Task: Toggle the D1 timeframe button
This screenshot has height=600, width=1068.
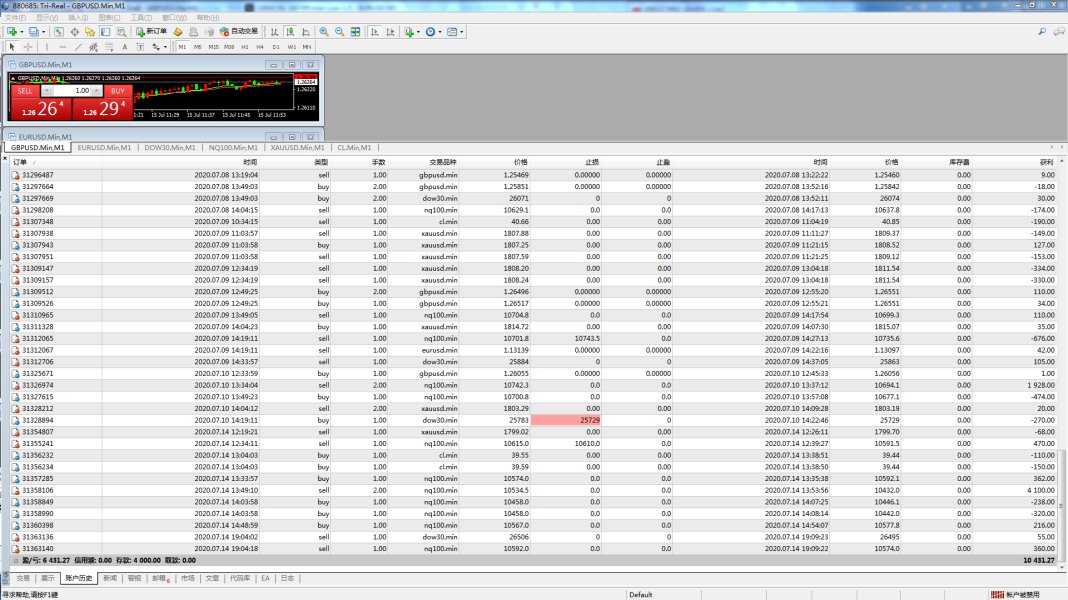Action: [x=276, y=47]
